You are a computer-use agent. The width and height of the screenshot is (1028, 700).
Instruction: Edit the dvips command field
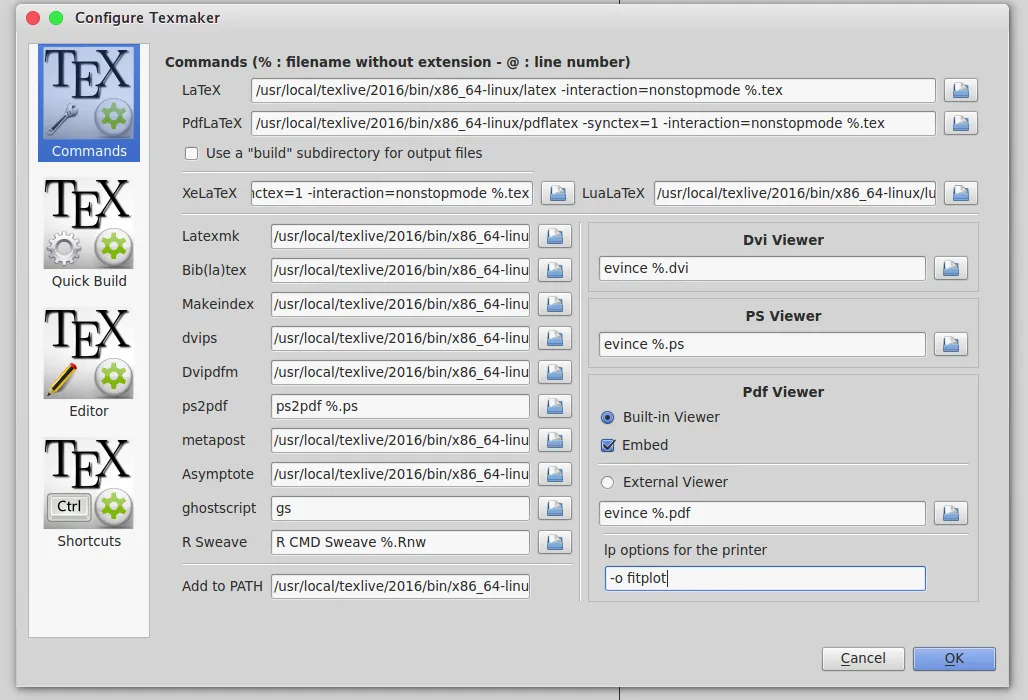click(x=401, y=338)
